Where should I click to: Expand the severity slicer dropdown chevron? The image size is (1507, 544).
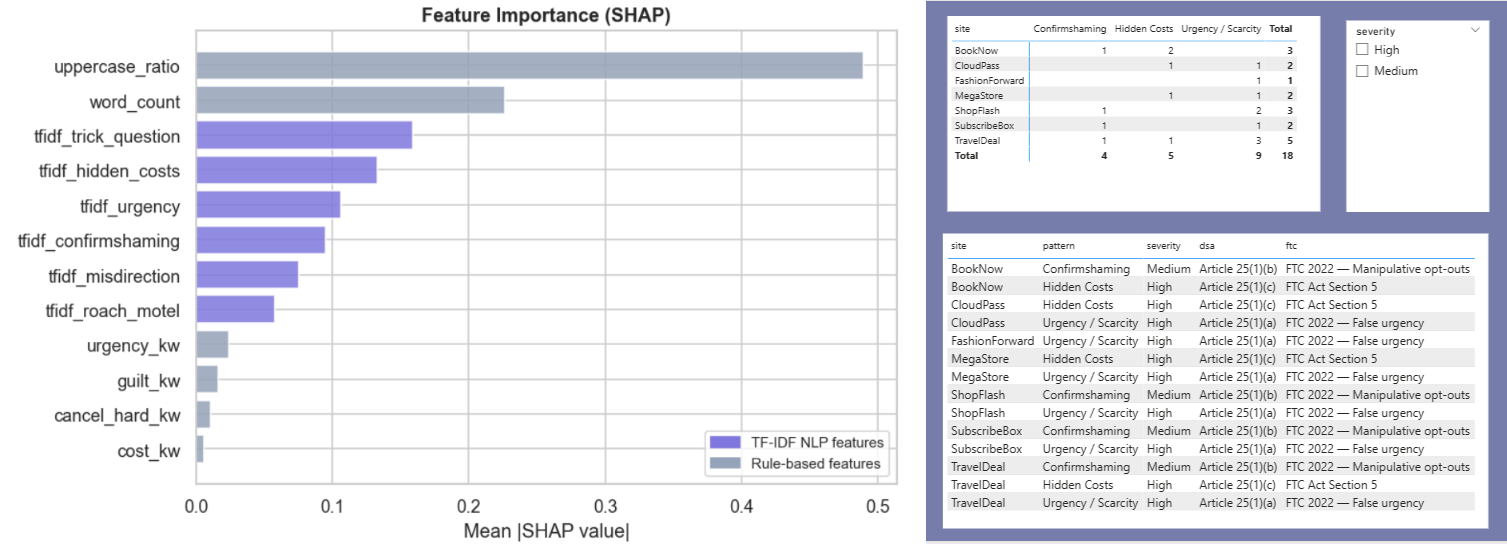[1475, 31]
